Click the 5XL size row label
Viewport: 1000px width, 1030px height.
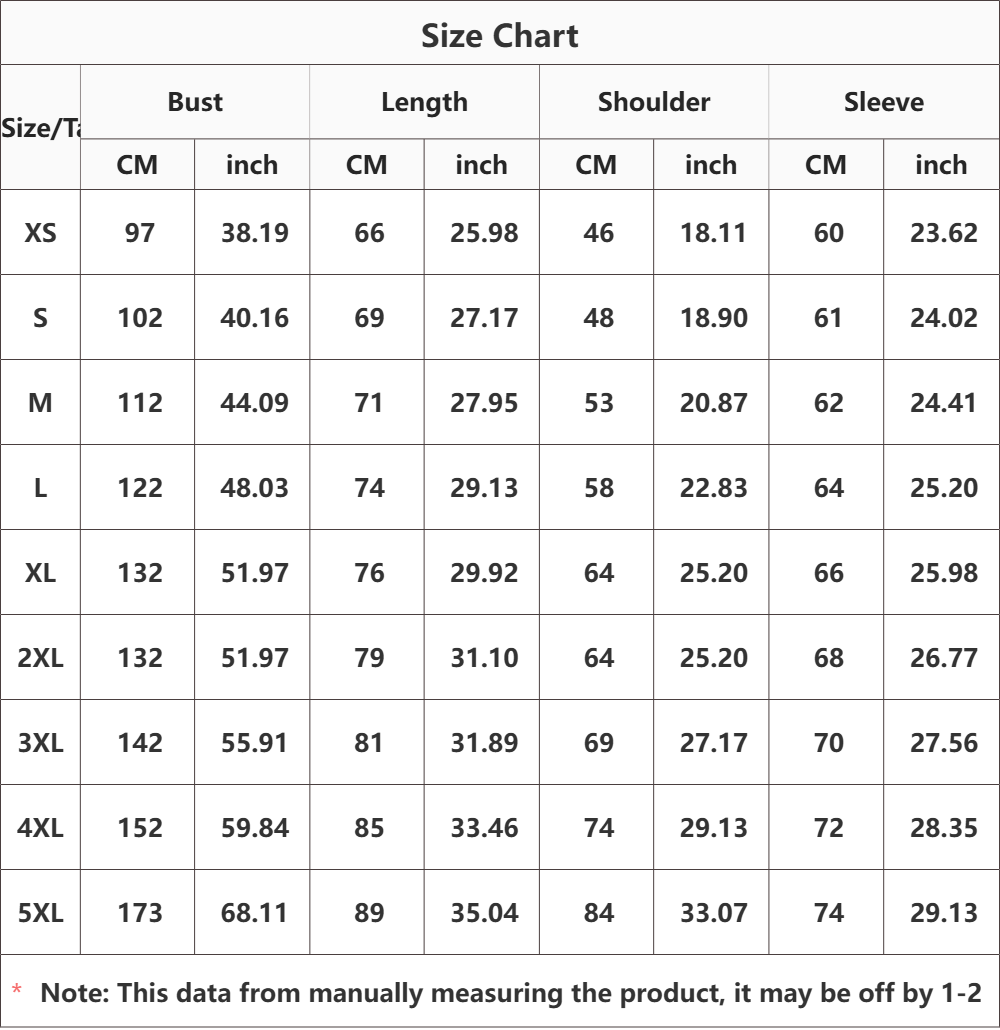click(x=40, y=912)
